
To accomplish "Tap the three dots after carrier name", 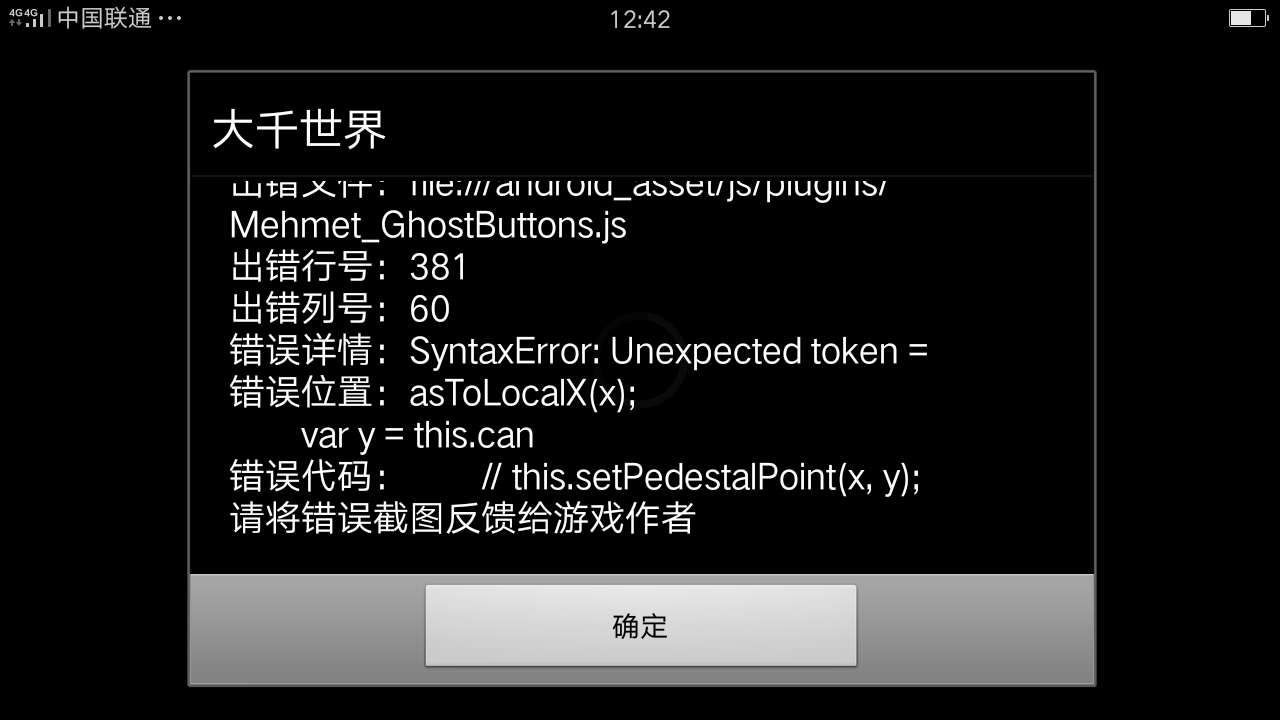I will point(170,18).
